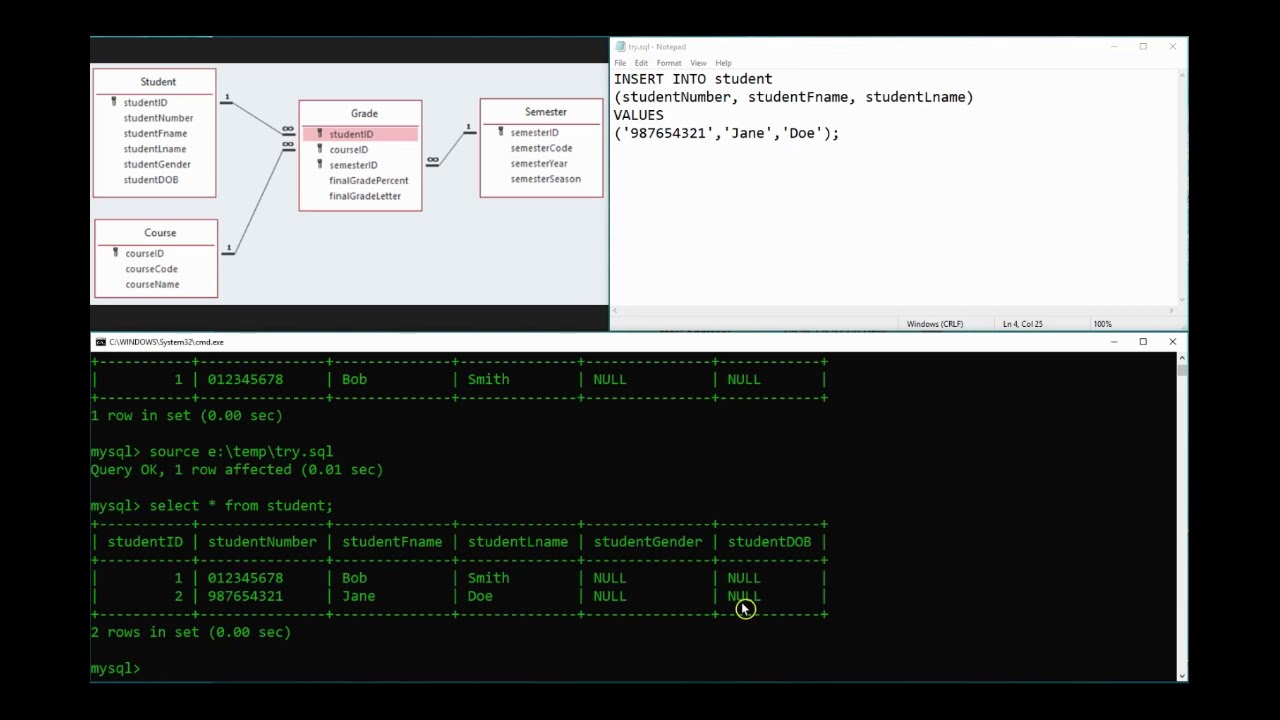Click studentDOB field in Student table
The height and width of the screenshot is (720, 1280).
[x=151, y=180]
